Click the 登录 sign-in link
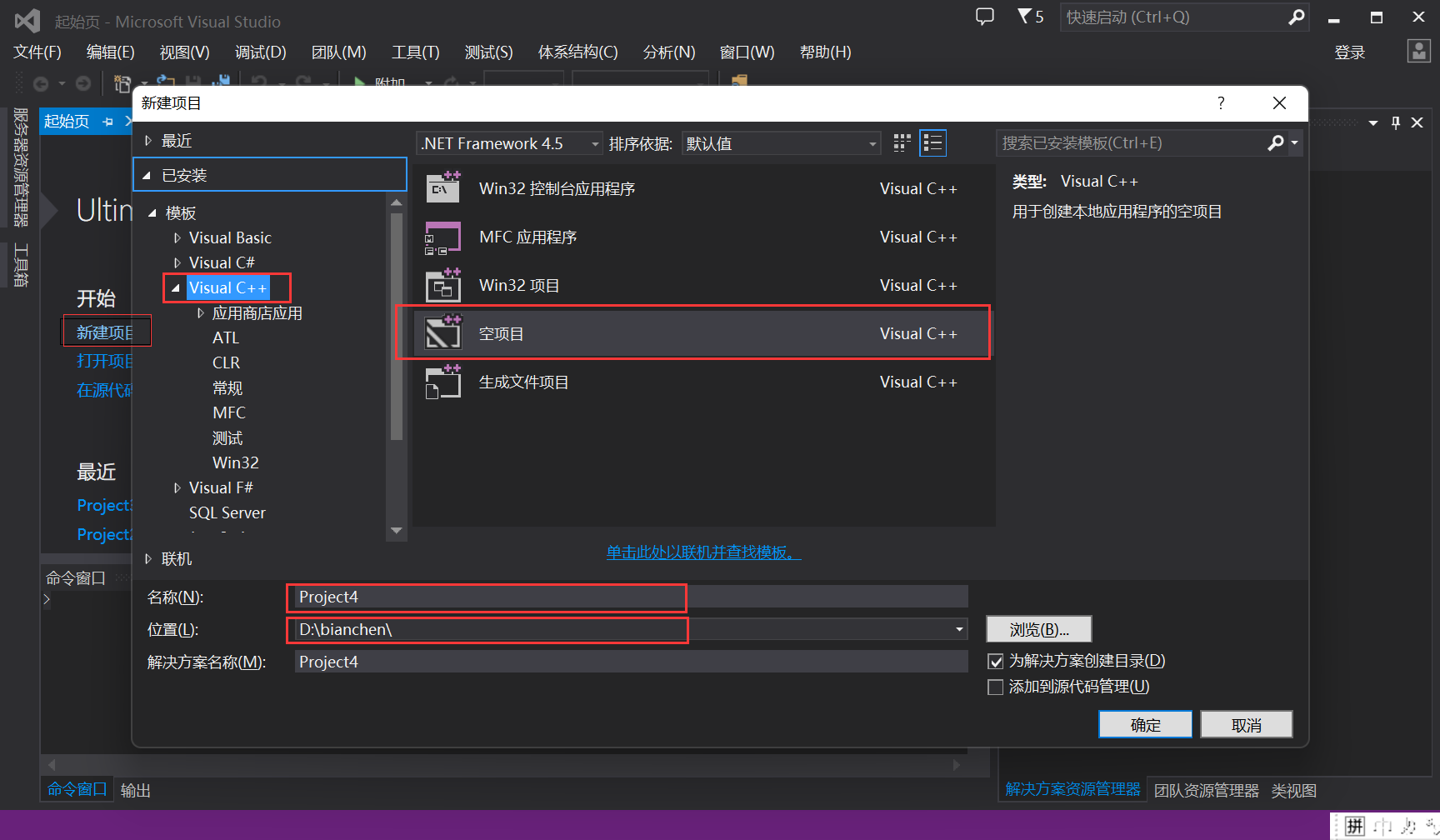 click(x=1350, y=52)
